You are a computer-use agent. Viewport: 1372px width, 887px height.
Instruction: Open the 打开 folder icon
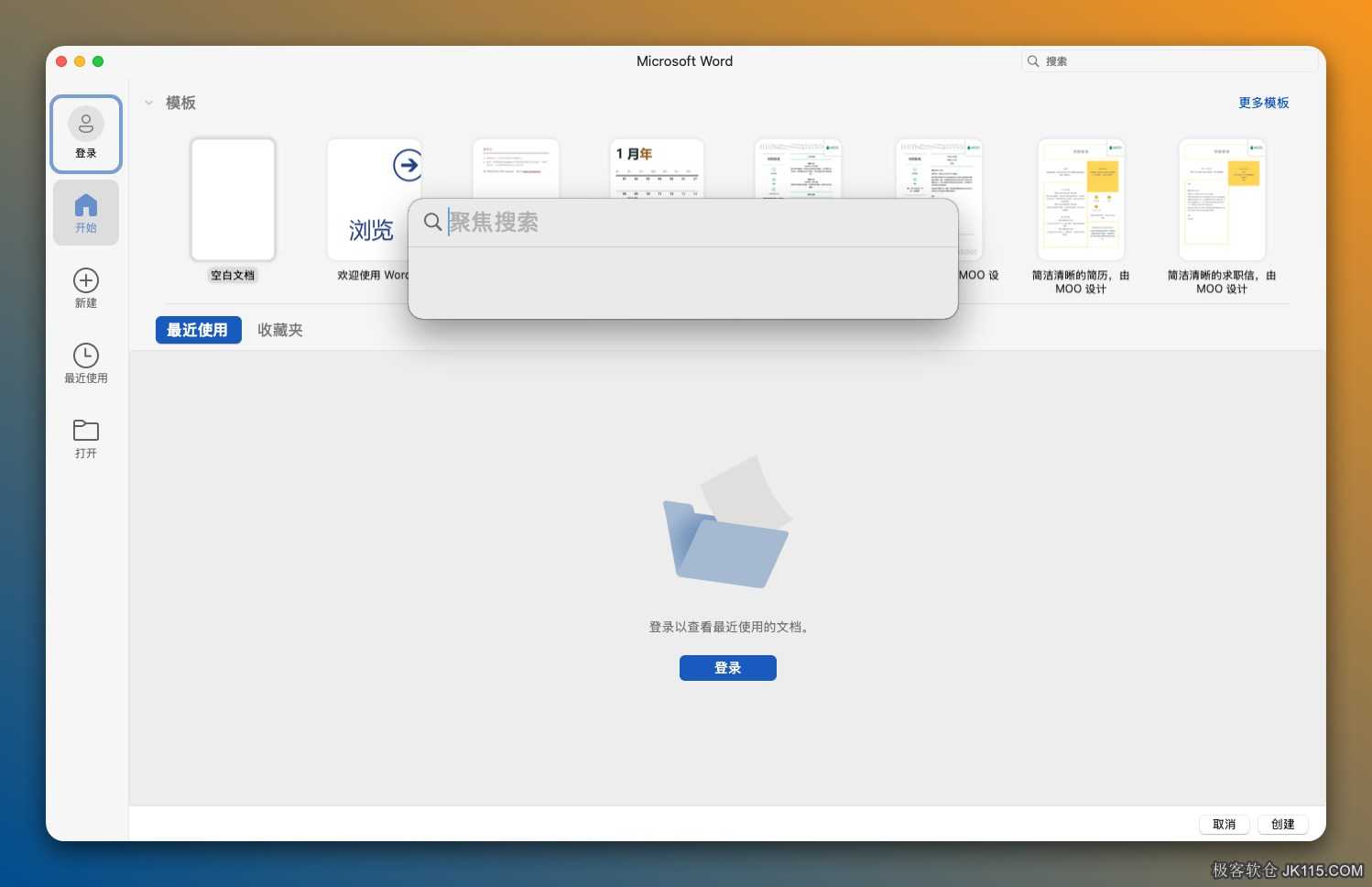(86, 430)
